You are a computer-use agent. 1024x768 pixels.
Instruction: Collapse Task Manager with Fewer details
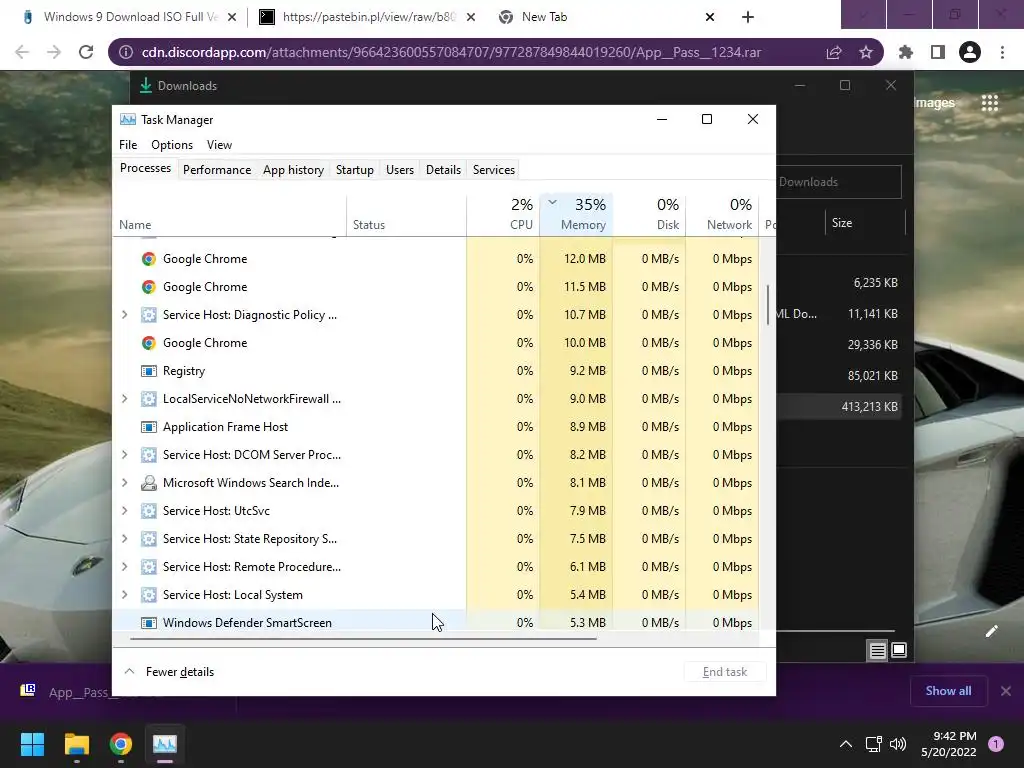[169, 672]
